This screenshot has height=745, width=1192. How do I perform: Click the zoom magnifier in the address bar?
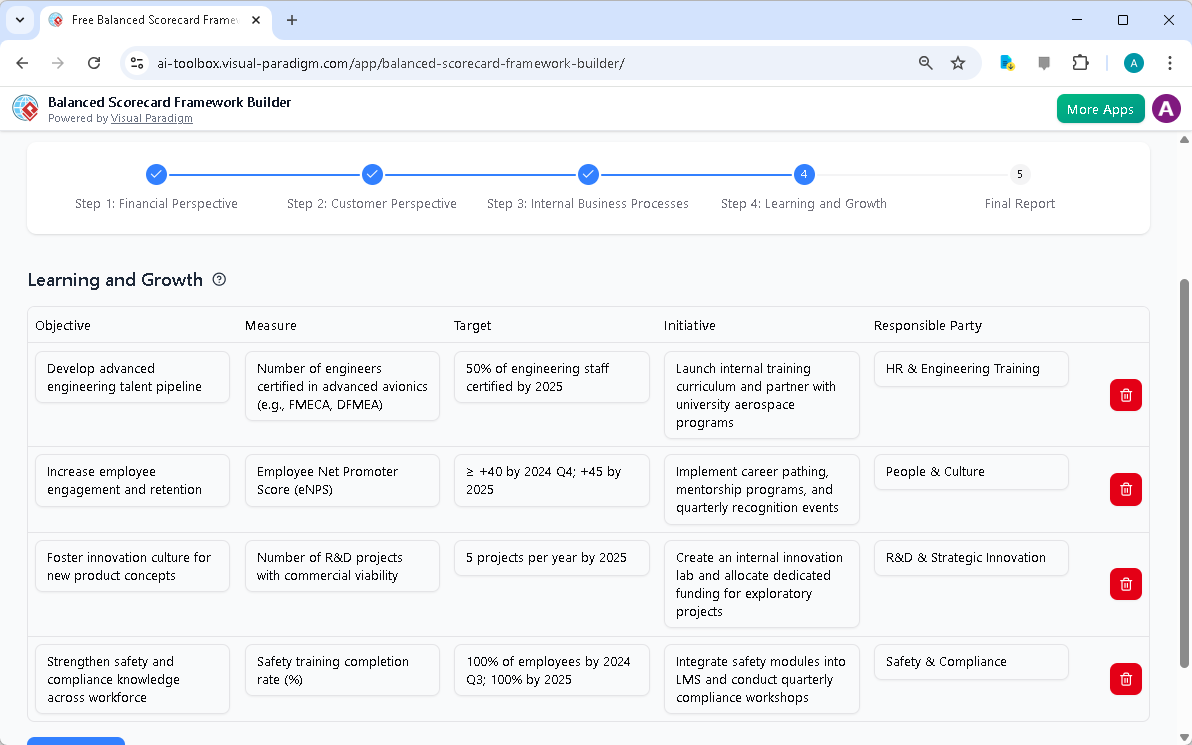click(925, 62)
